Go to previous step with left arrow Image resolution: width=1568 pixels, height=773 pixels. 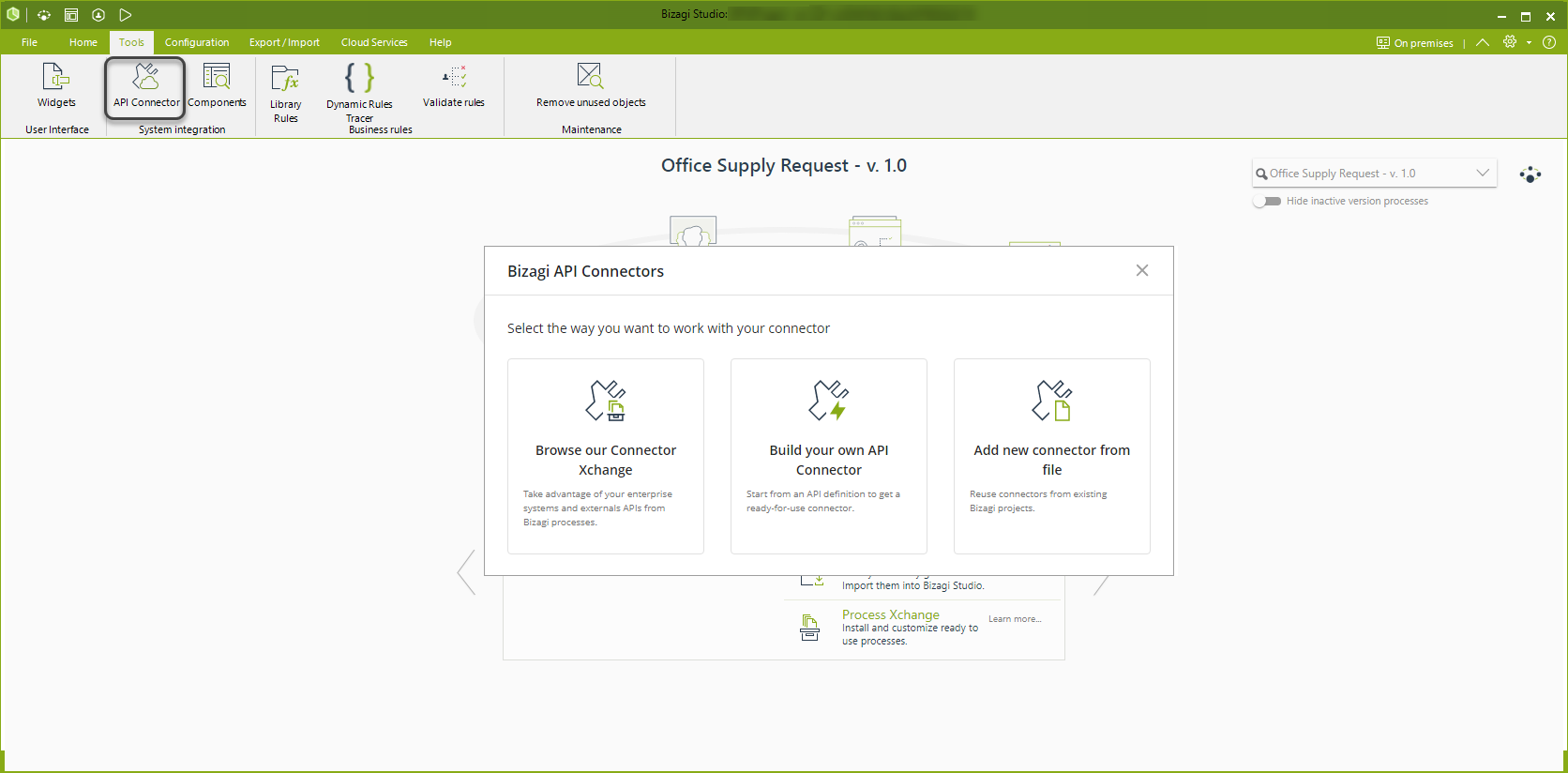(466, 572)
